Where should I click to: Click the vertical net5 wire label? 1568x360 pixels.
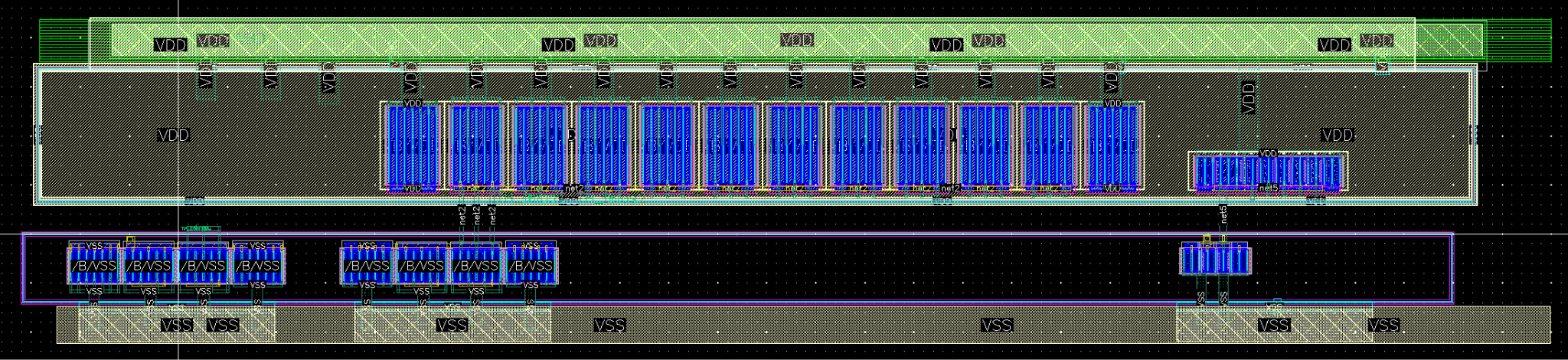[x=1223, y=214]
